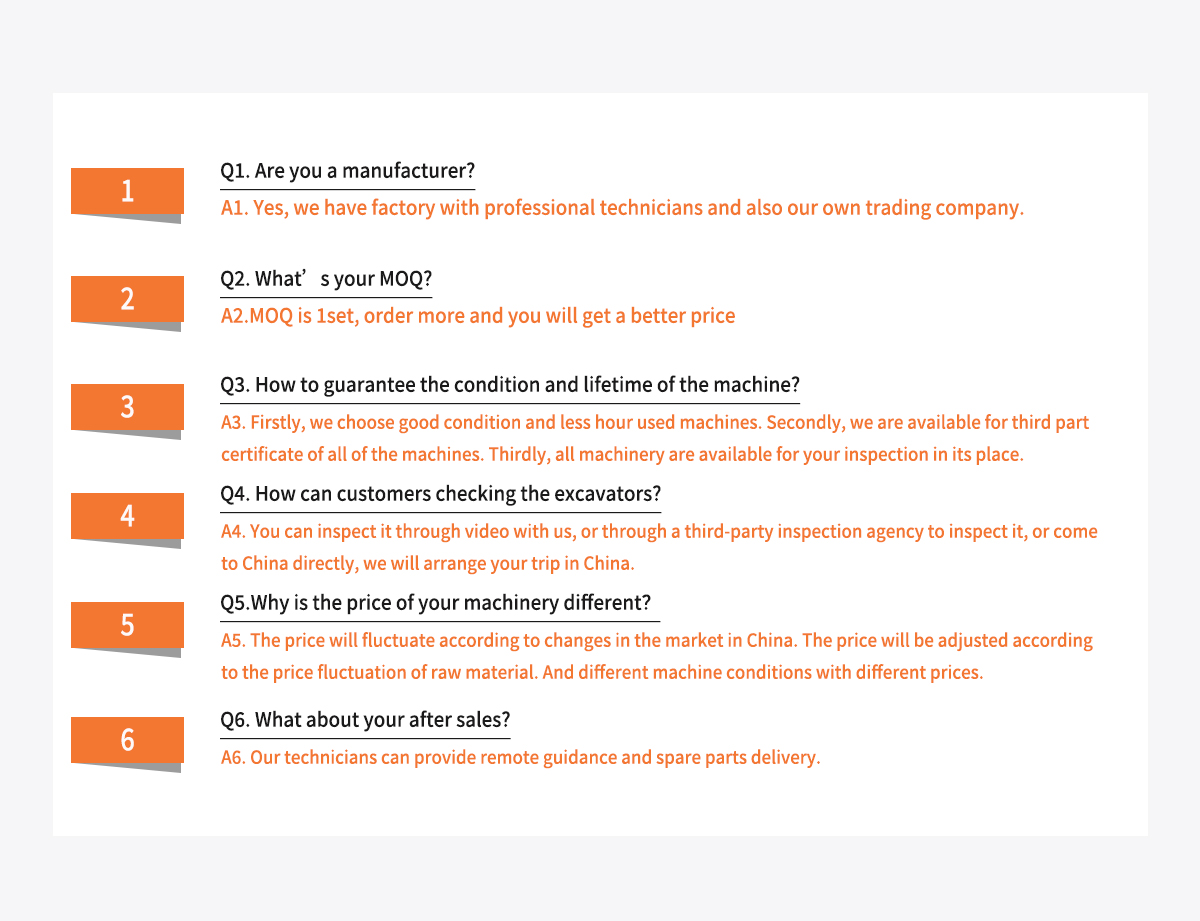Click the orange number 4 badge
Screen dimensions: 1200x921
coord(127,516)
